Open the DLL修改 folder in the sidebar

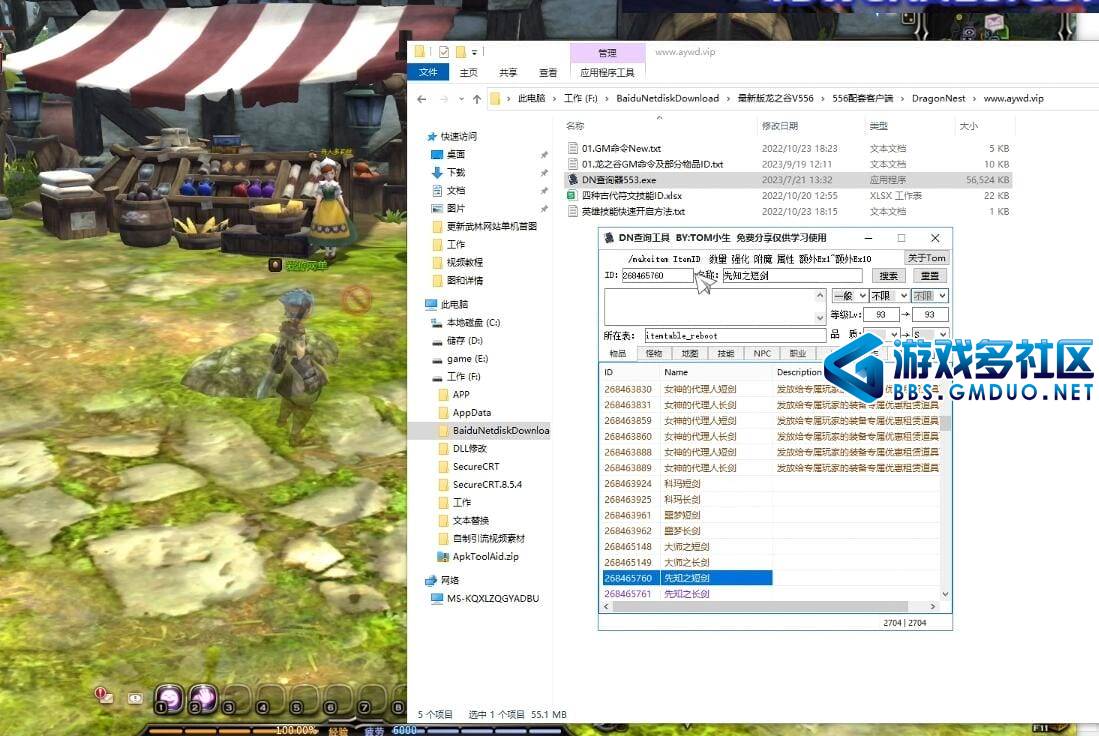[x=470, y=449]
